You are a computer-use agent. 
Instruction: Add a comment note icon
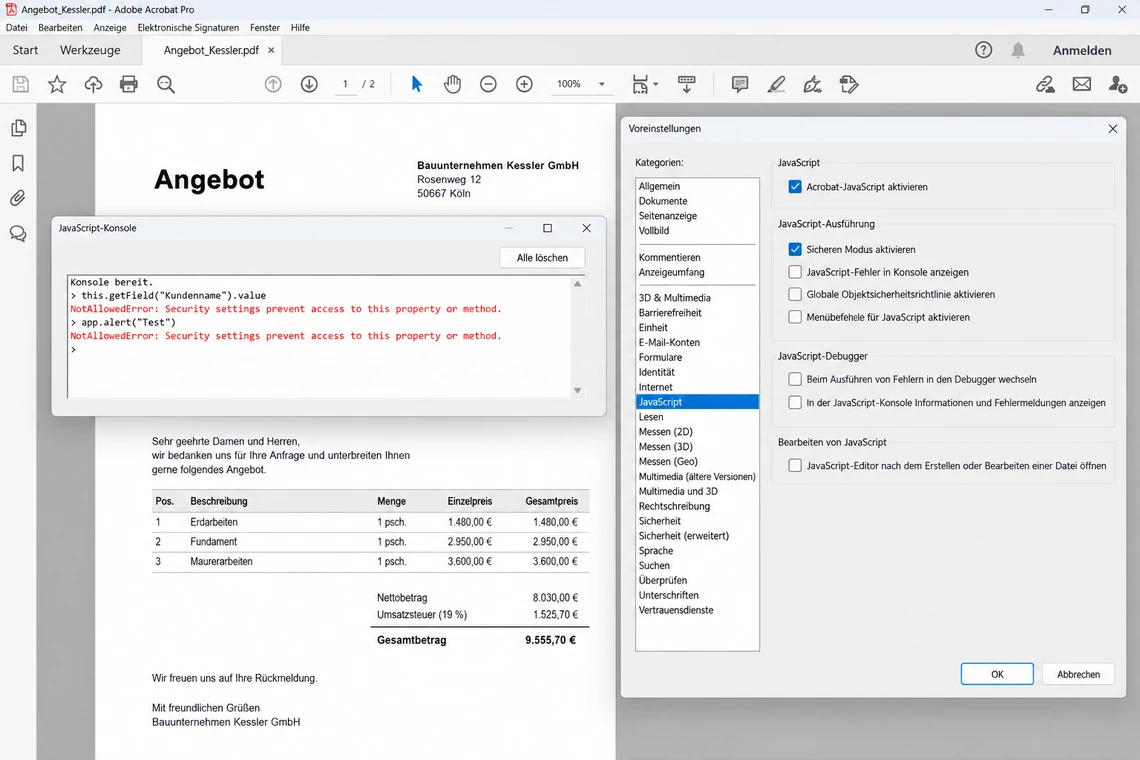coord(740,84)
